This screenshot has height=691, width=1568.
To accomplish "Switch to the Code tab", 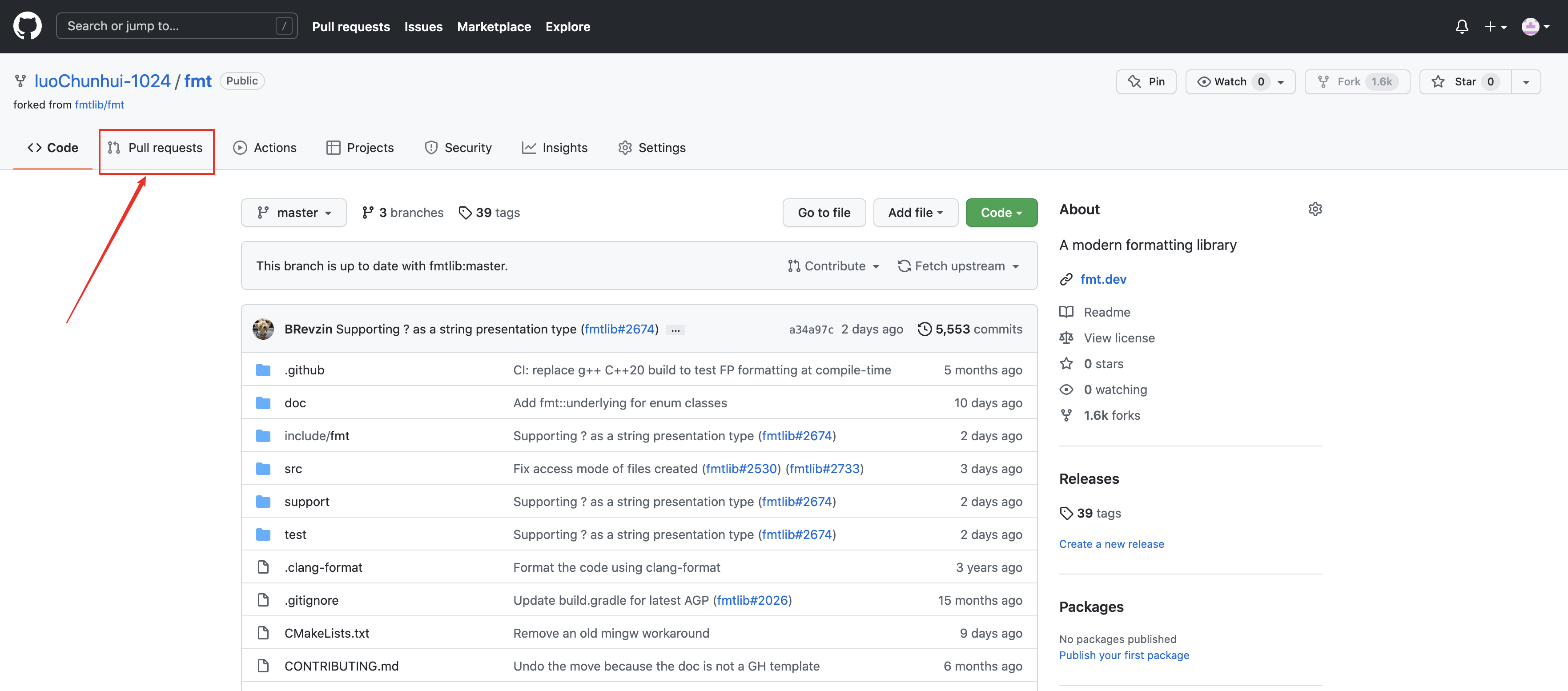I will click(53, 148).
